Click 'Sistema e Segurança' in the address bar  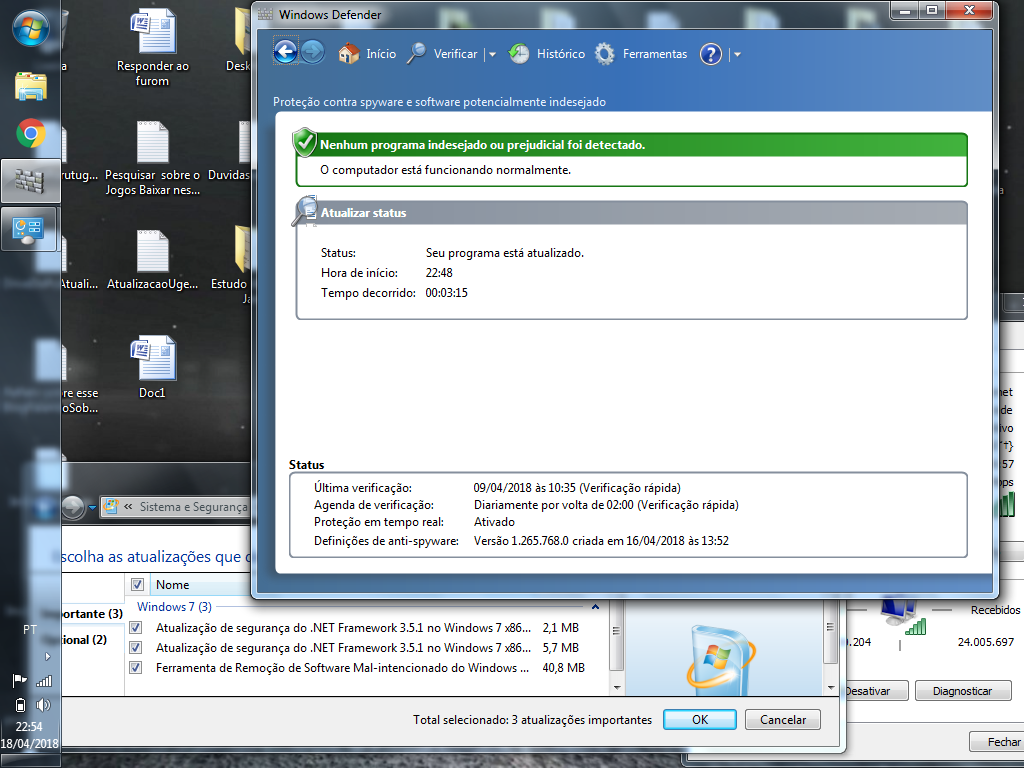pyautogui.click(x=193, y=507)
